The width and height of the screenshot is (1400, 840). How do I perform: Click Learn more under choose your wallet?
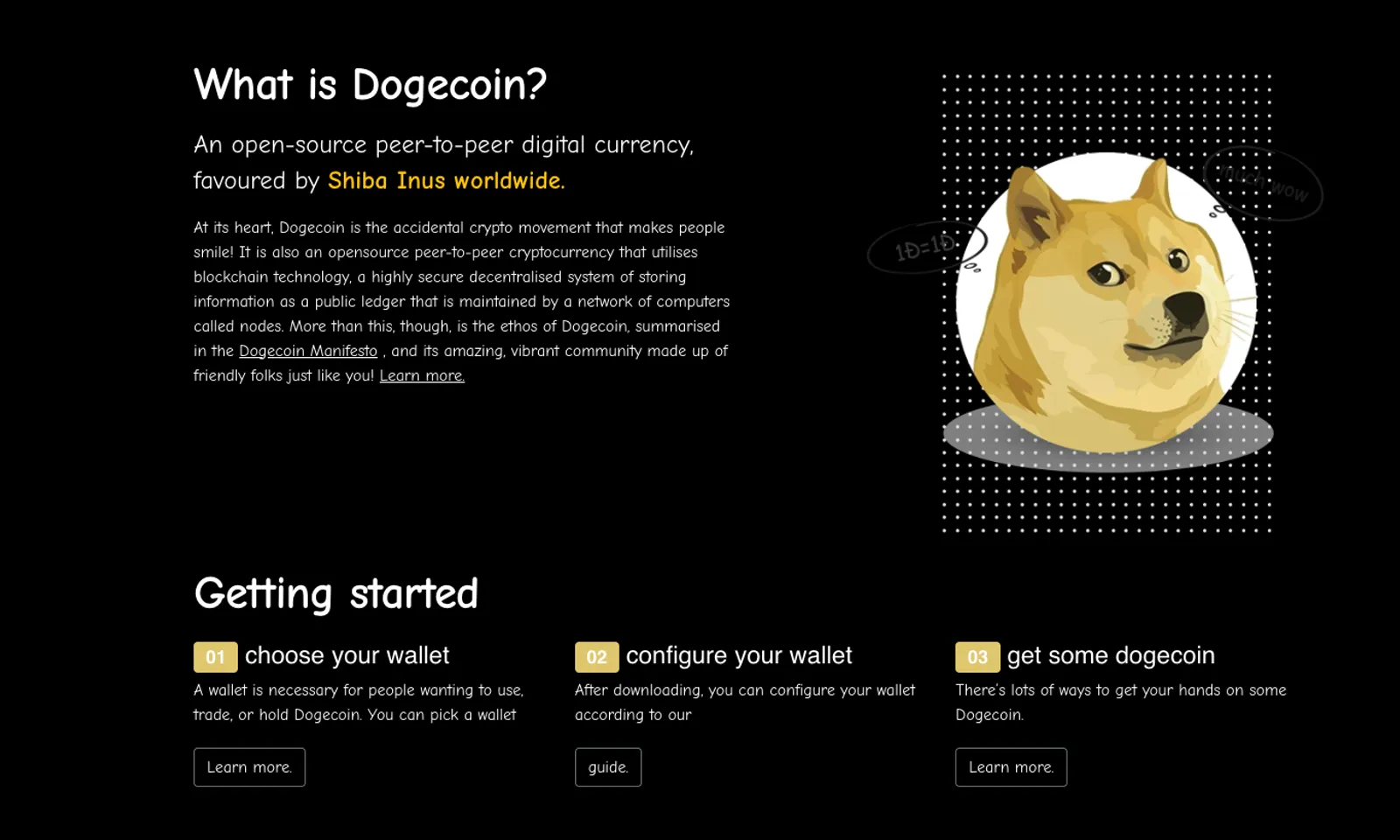(249, 767)
